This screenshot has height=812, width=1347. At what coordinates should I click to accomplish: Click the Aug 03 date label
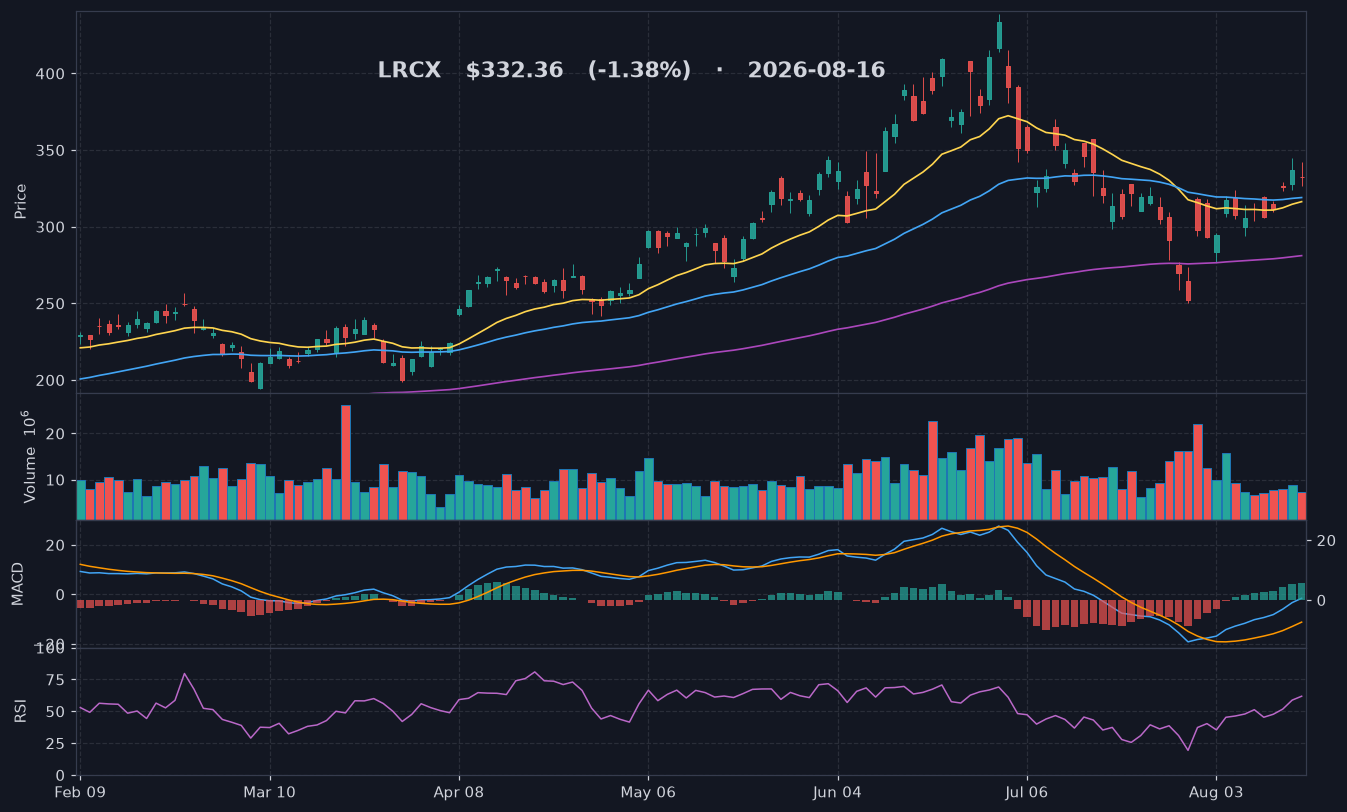tap(1216, 792)
